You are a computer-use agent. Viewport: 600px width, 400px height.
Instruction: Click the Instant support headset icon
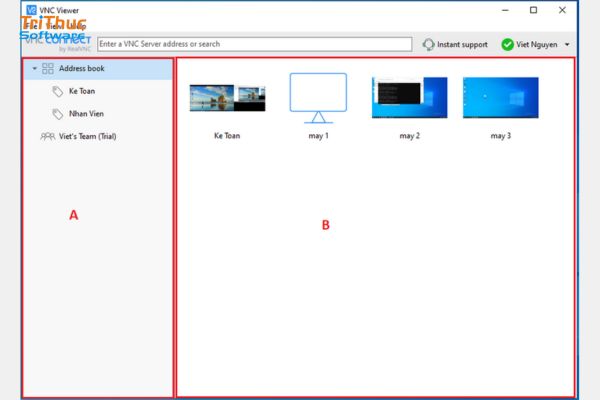tap(429, 44)
